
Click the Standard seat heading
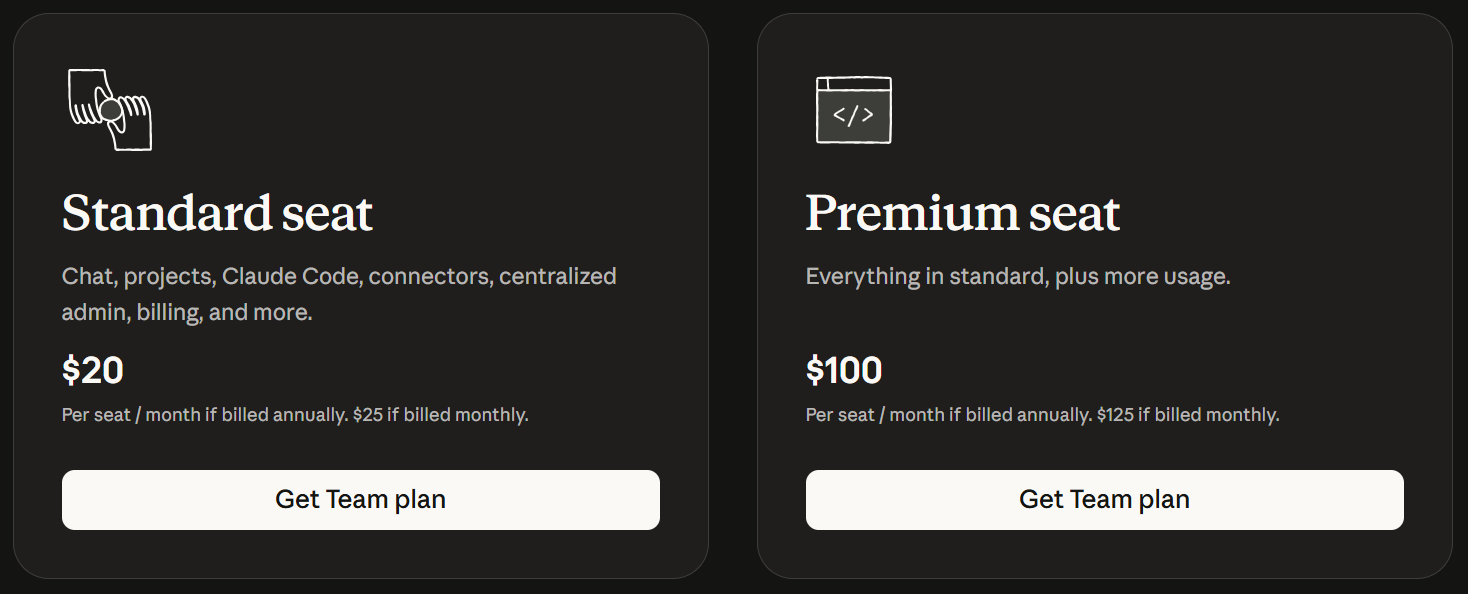pos(217,212)
